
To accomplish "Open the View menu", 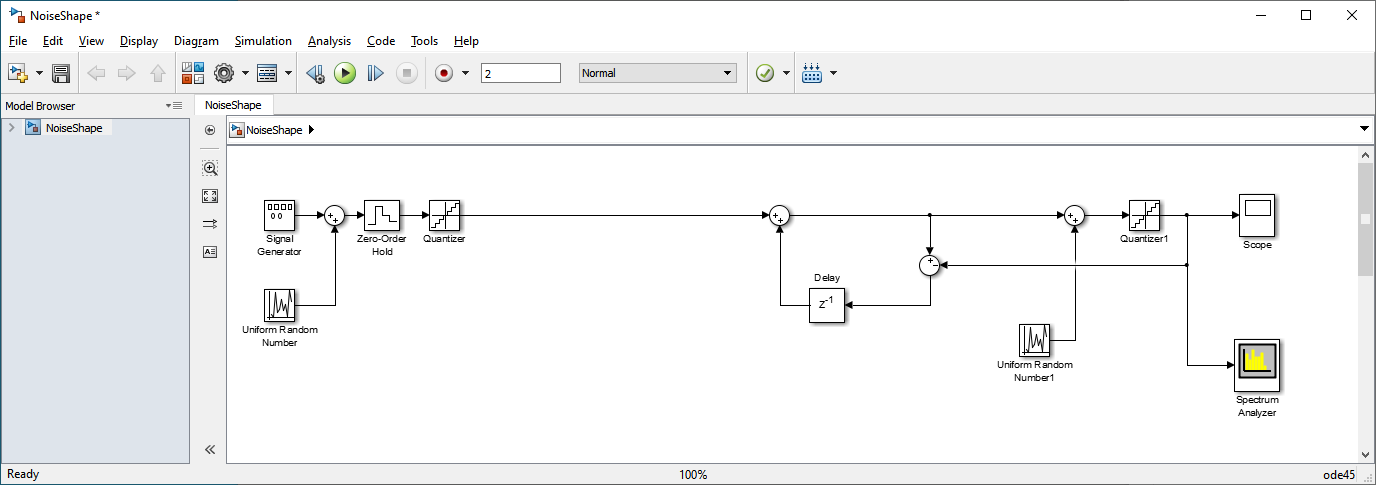I will (x=91, y=41).
